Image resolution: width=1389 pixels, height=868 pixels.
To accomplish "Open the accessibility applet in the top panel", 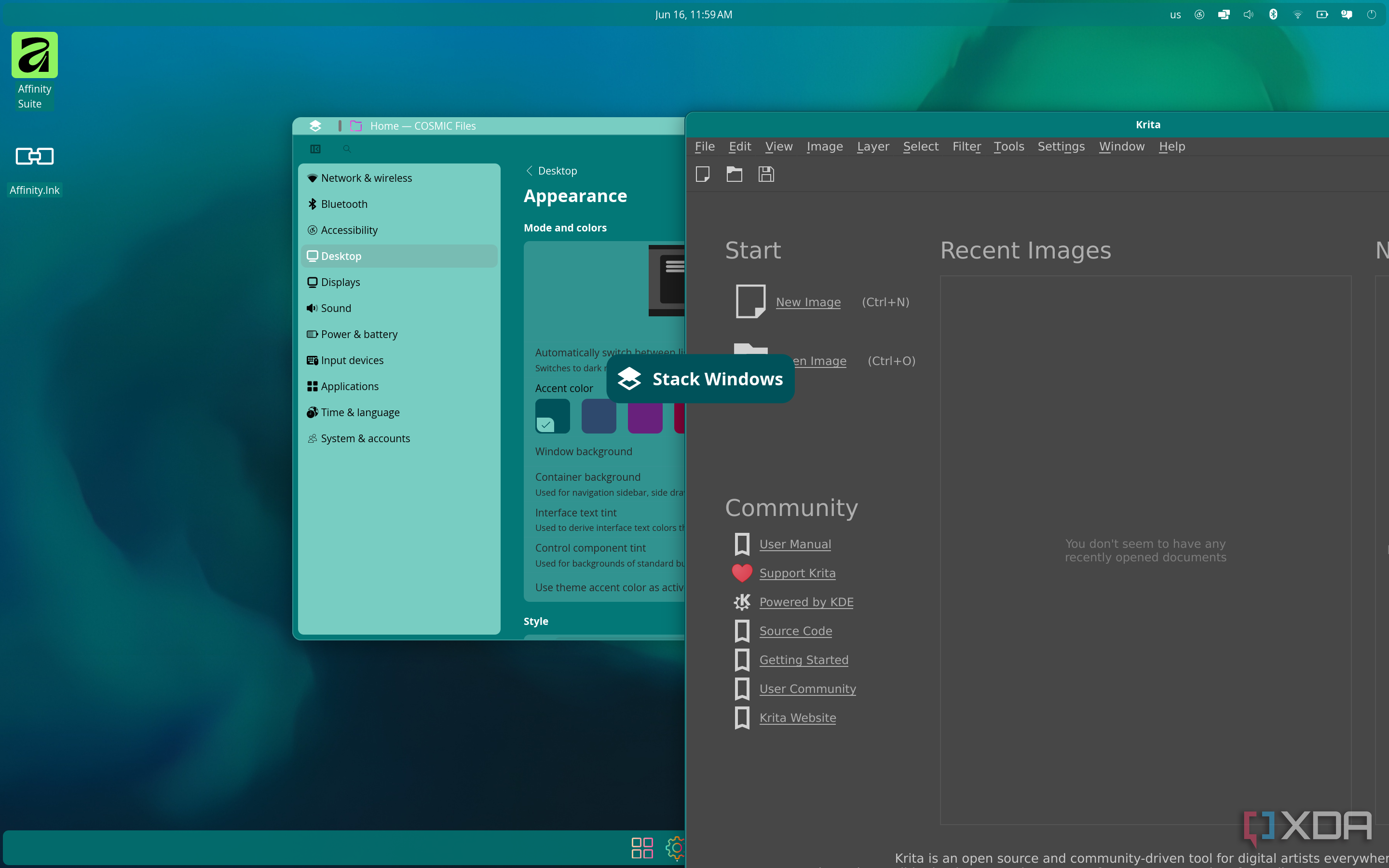I will [1199, 15].
